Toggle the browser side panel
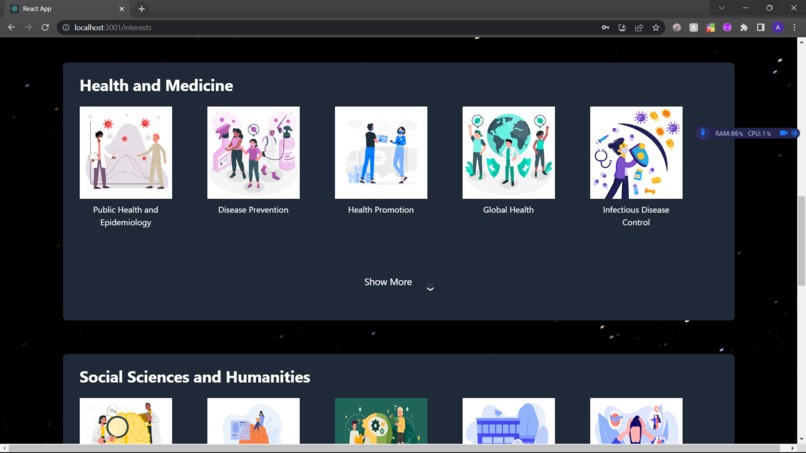This screenshot has width=806, height=453. 761,27
